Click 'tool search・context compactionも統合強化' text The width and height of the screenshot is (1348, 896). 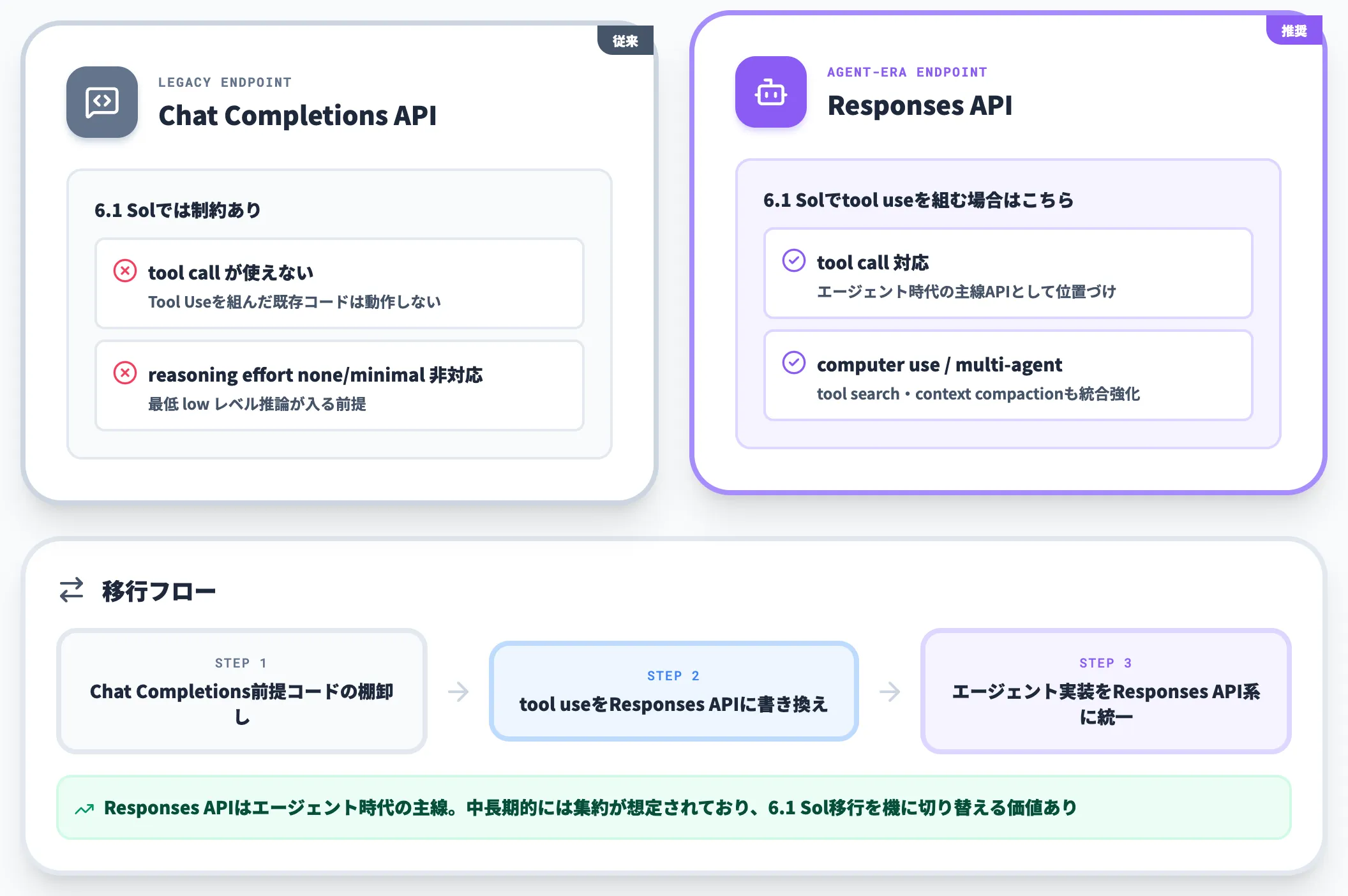click(x=978, y=394)
